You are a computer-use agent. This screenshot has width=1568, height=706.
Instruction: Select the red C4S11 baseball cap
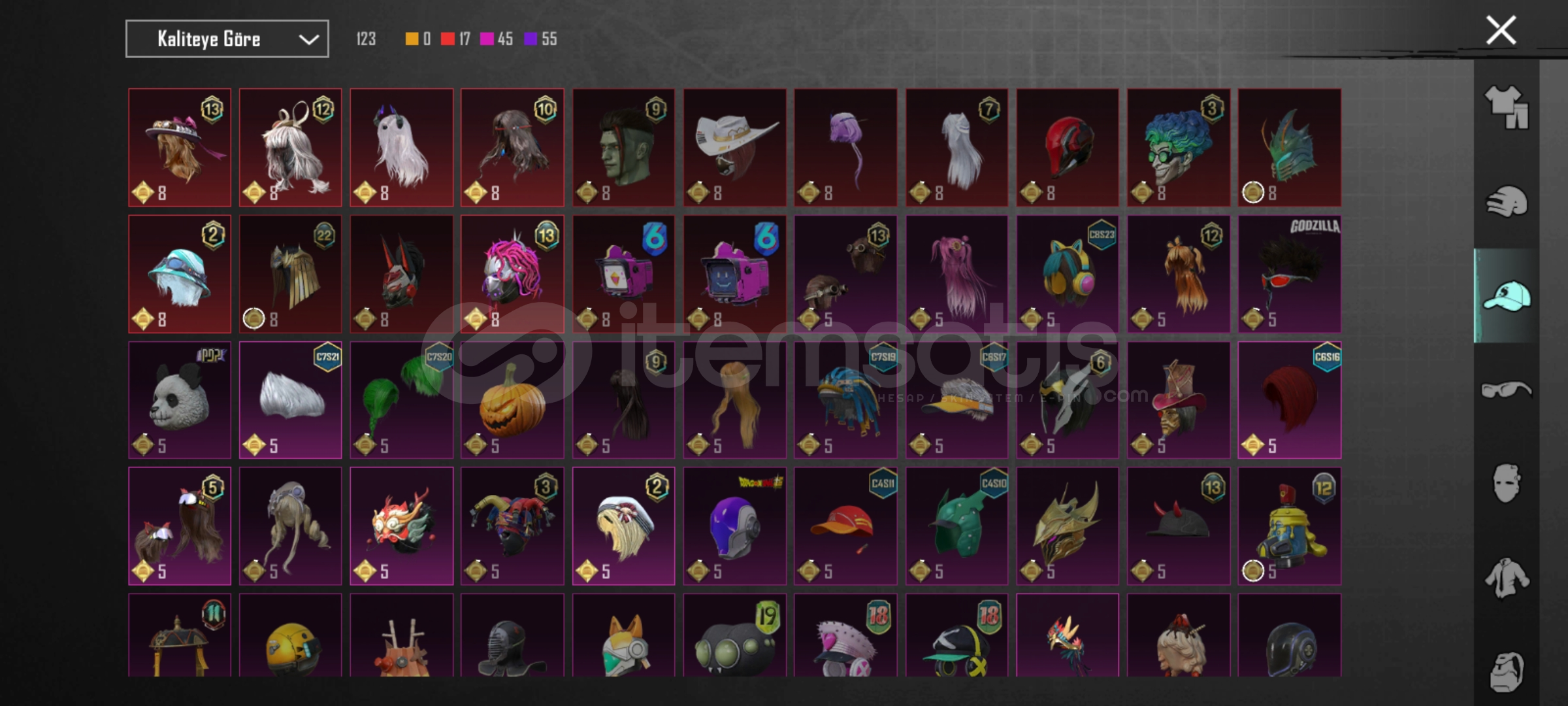pyautogui.click(x=845, y=526)
